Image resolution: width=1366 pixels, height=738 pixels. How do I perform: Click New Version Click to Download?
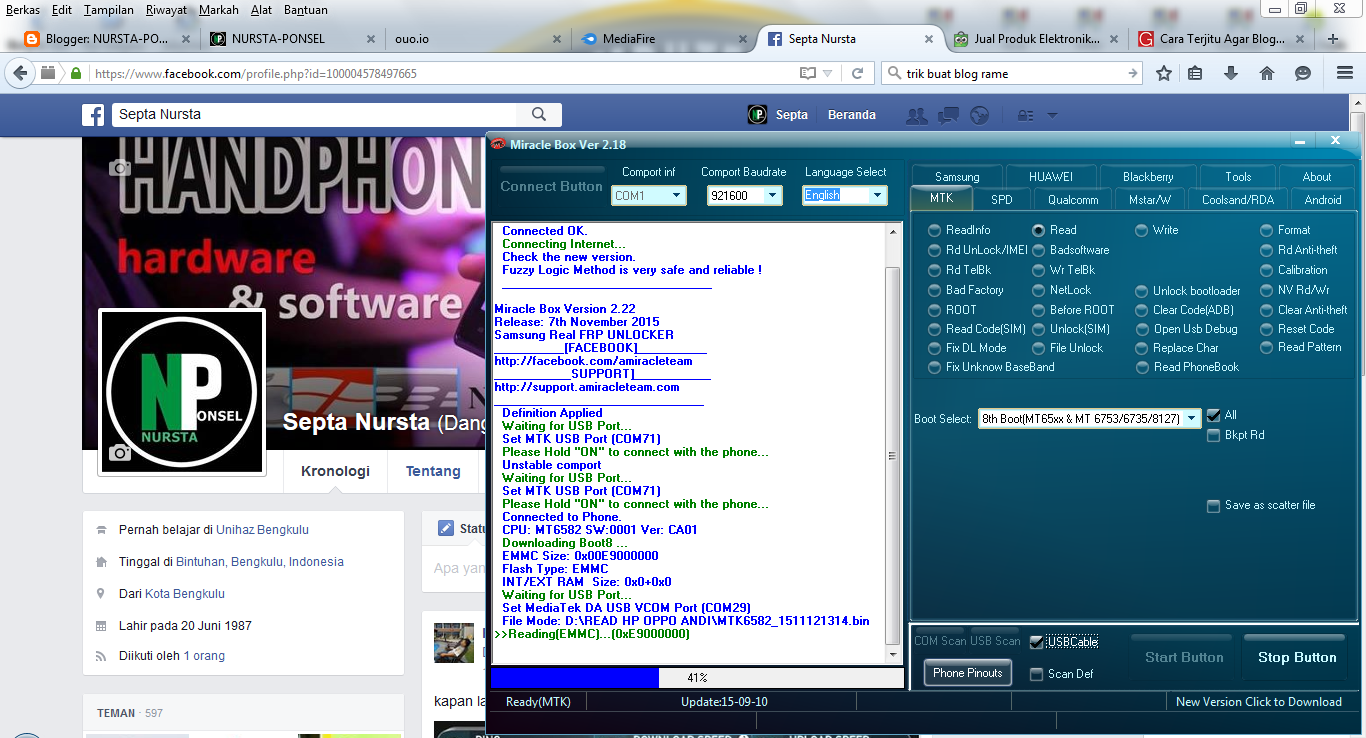(x=1258, y=702)
